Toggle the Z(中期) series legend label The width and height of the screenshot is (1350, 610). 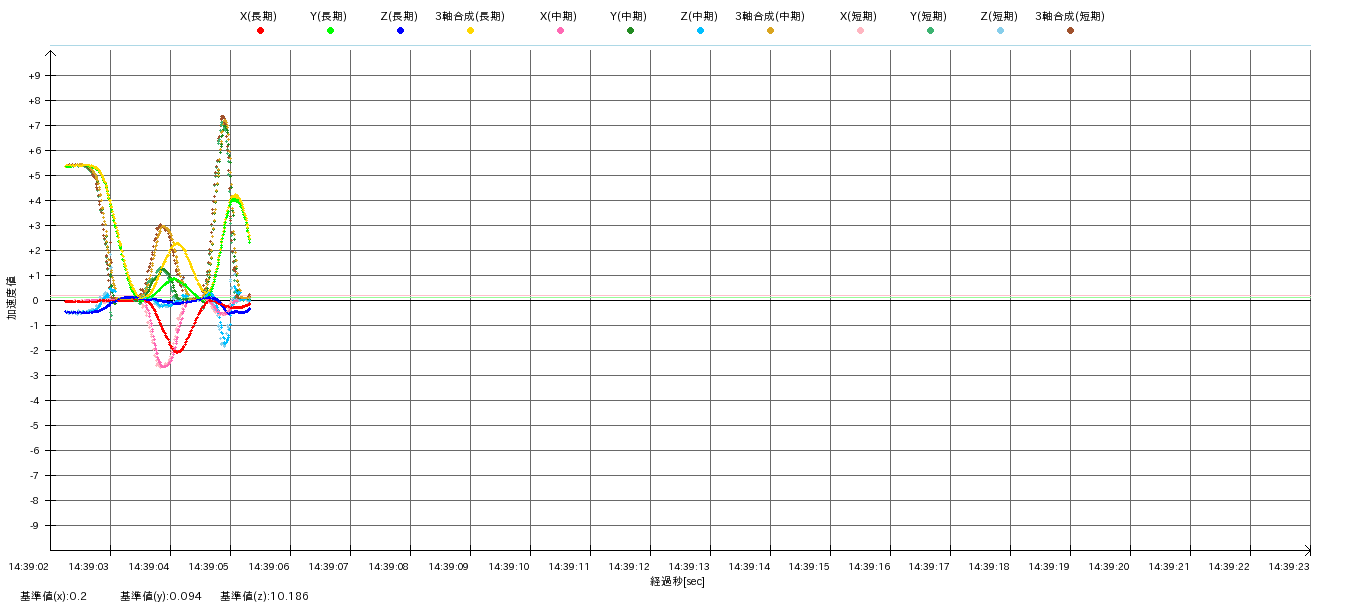[x=699, y=16]
